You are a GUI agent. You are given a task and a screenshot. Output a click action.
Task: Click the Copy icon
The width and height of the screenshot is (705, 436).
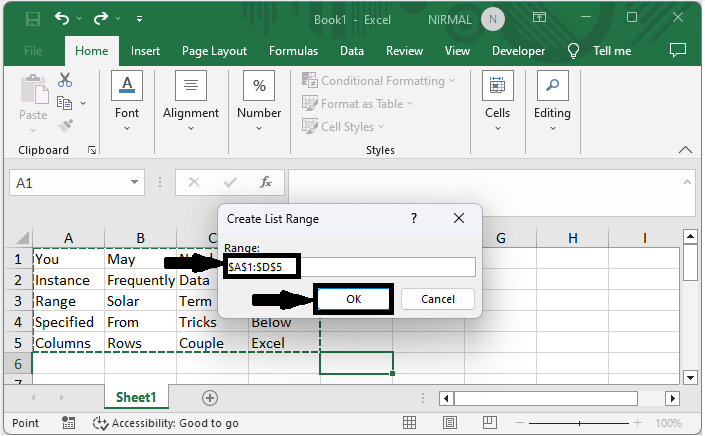click(x=65, y=103)
